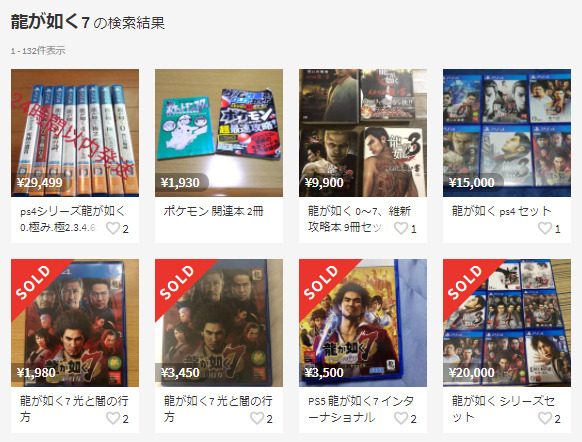Open the ¥29,499 PS4 series bundle photo
Image resolution: width=582 pixels, height=442 pixels.
[x=75, y=133]
